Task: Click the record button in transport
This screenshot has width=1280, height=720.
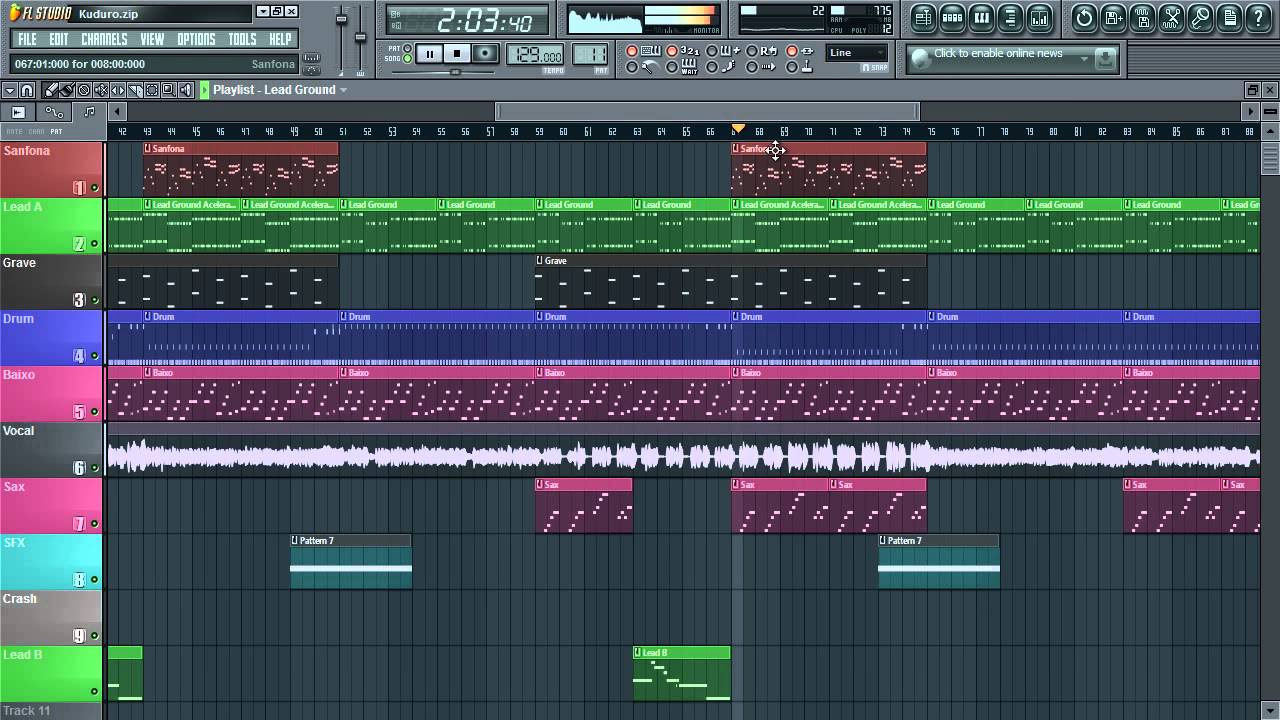Action: tap(485, 54)
